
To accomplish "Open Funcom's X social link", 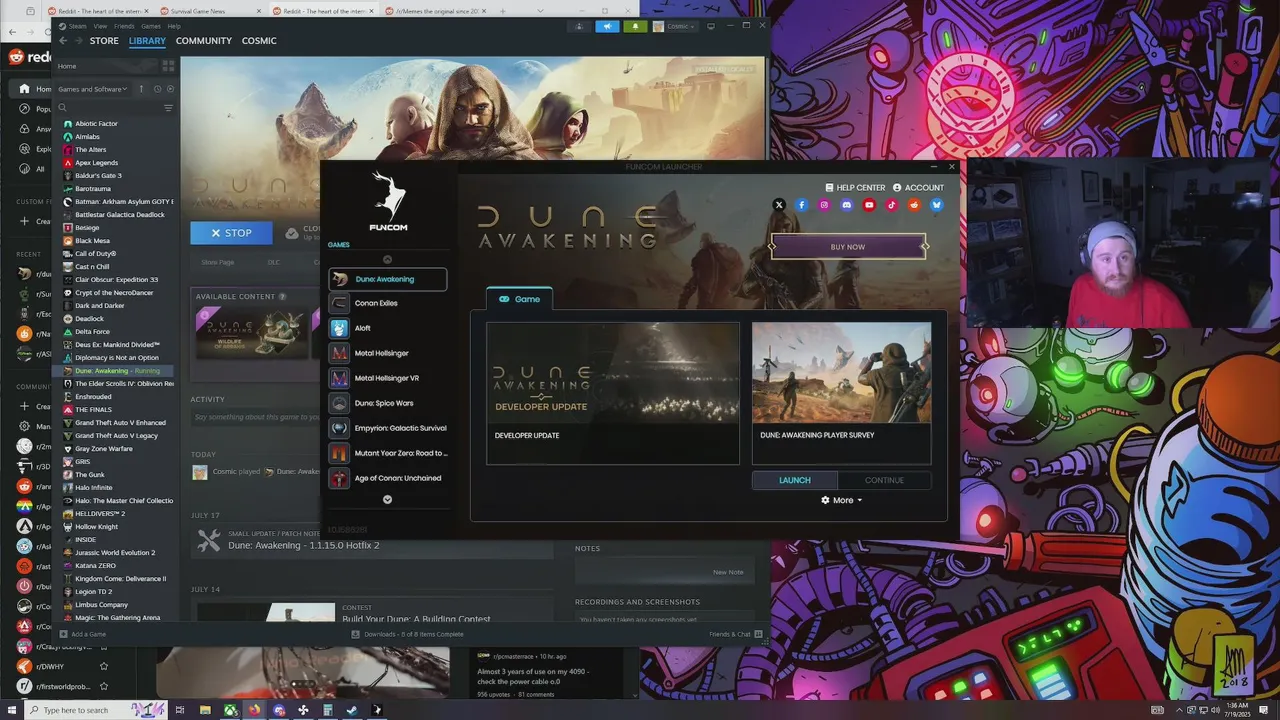I will [x=779, y=205].
